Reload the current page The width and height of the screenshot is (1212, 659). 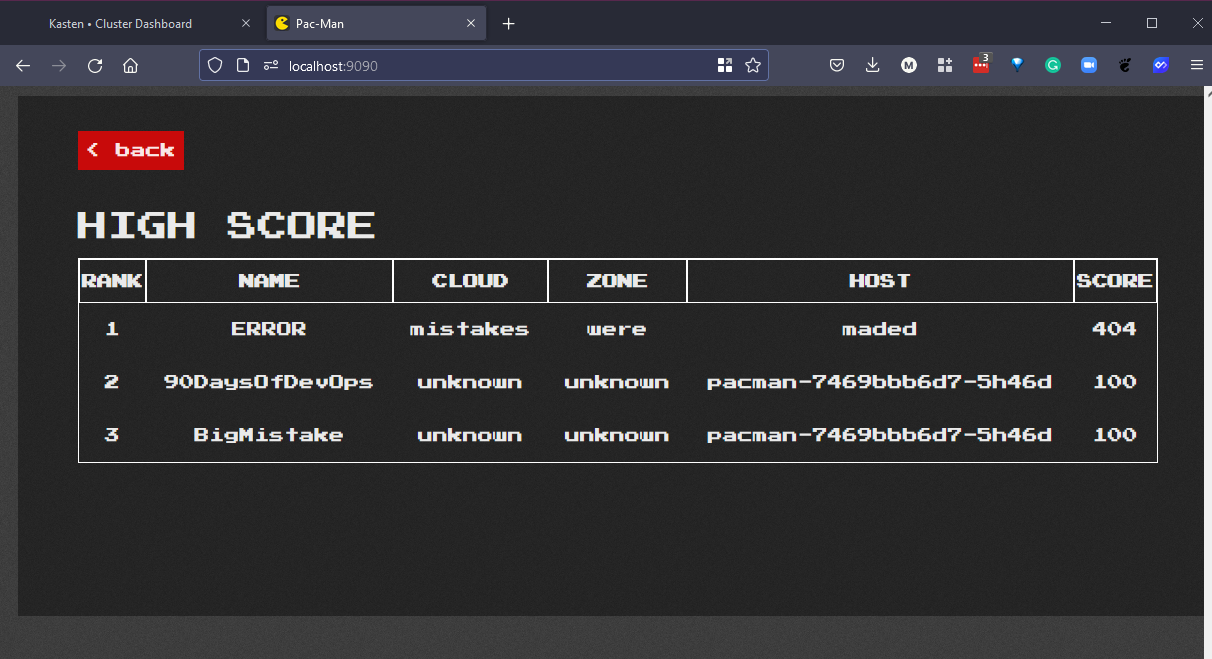(x=95, y=66)
